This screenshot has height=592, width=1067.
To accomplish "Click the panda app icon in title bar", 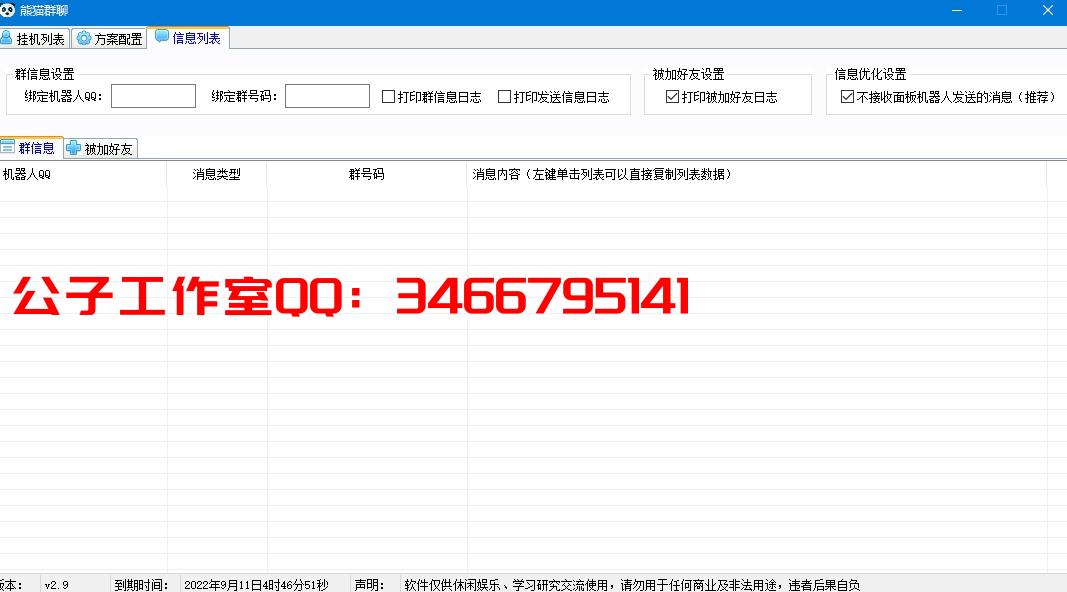I will [x=7, y=10].
